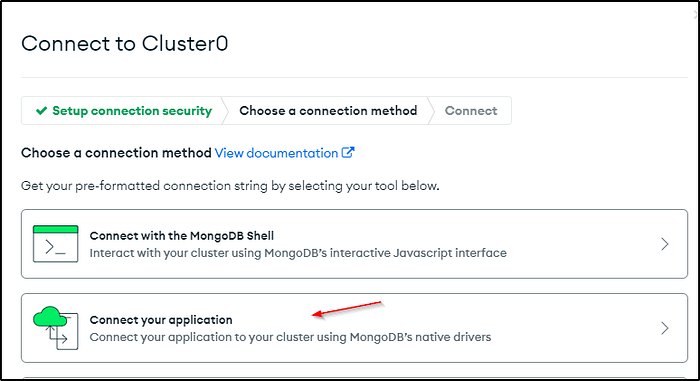The width and height of the screenshot is (700, 381).
Task: Jump to the Connect step
Action: [x=471, y=111]
